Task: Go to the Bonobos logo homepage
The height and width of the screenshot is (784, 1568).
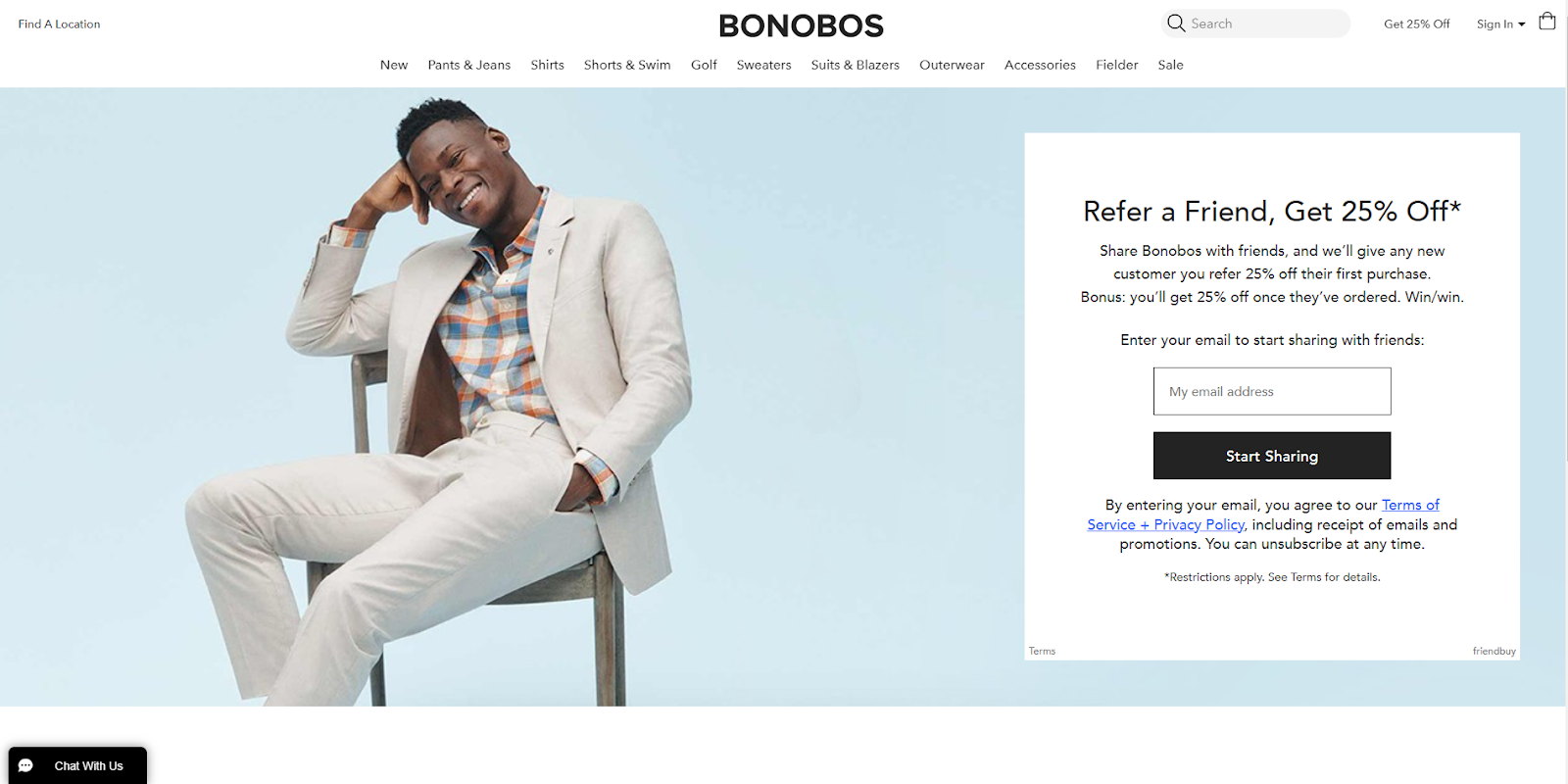Action: tap(801, 25)
